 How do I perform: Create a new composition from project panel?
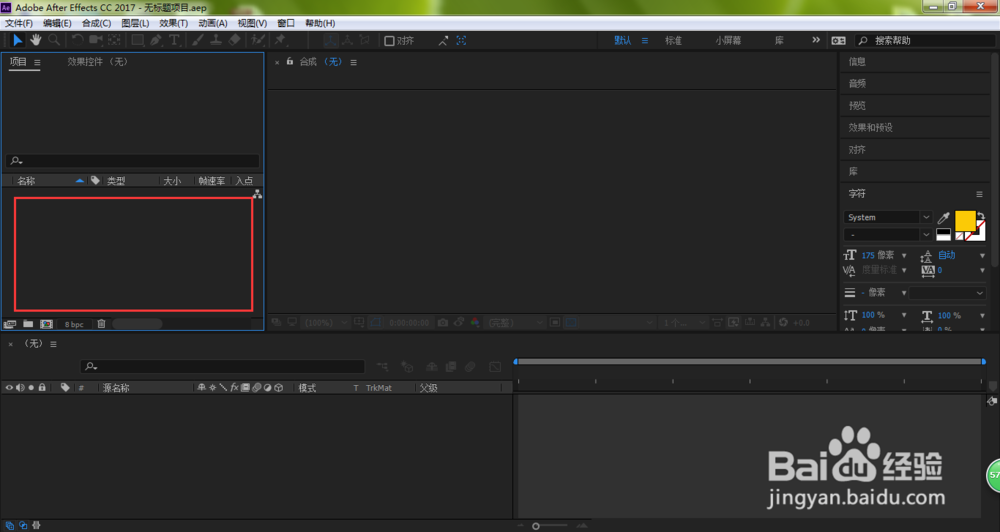(x=47, y=324)
